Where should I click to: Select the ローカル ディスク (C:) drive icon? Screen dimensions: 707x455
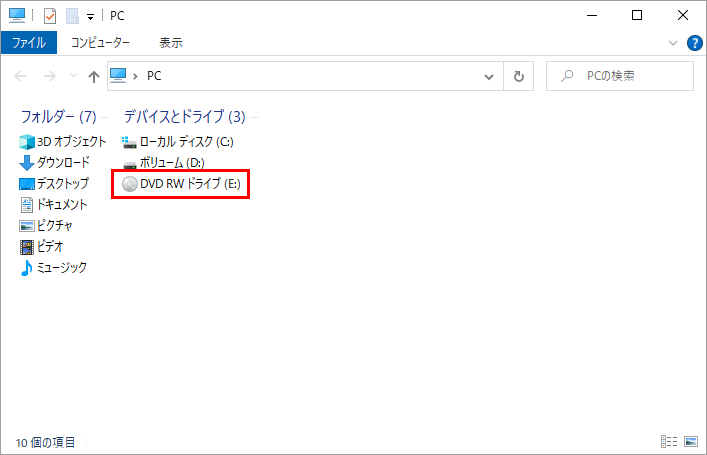tap(129, 142)
